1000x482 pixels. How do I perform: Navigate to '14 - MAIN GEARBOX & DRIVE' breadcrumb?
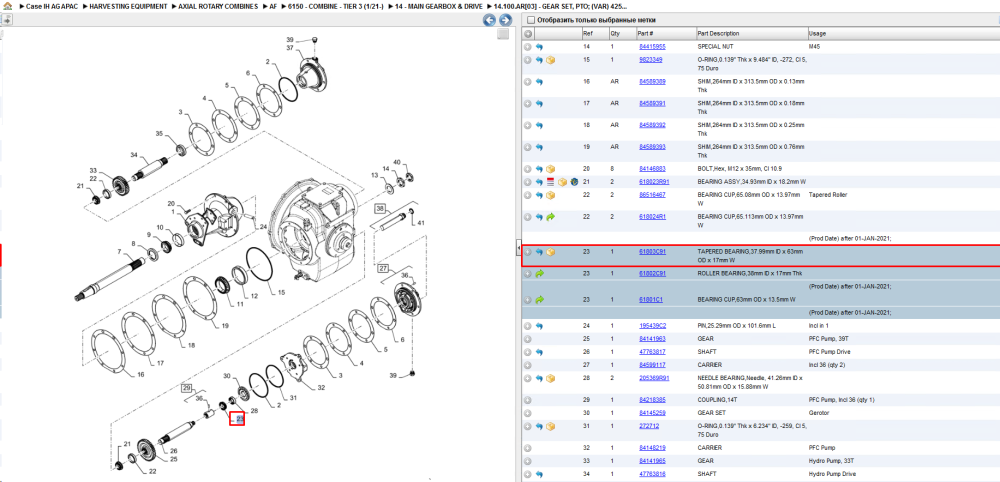[x=438, y=6]
